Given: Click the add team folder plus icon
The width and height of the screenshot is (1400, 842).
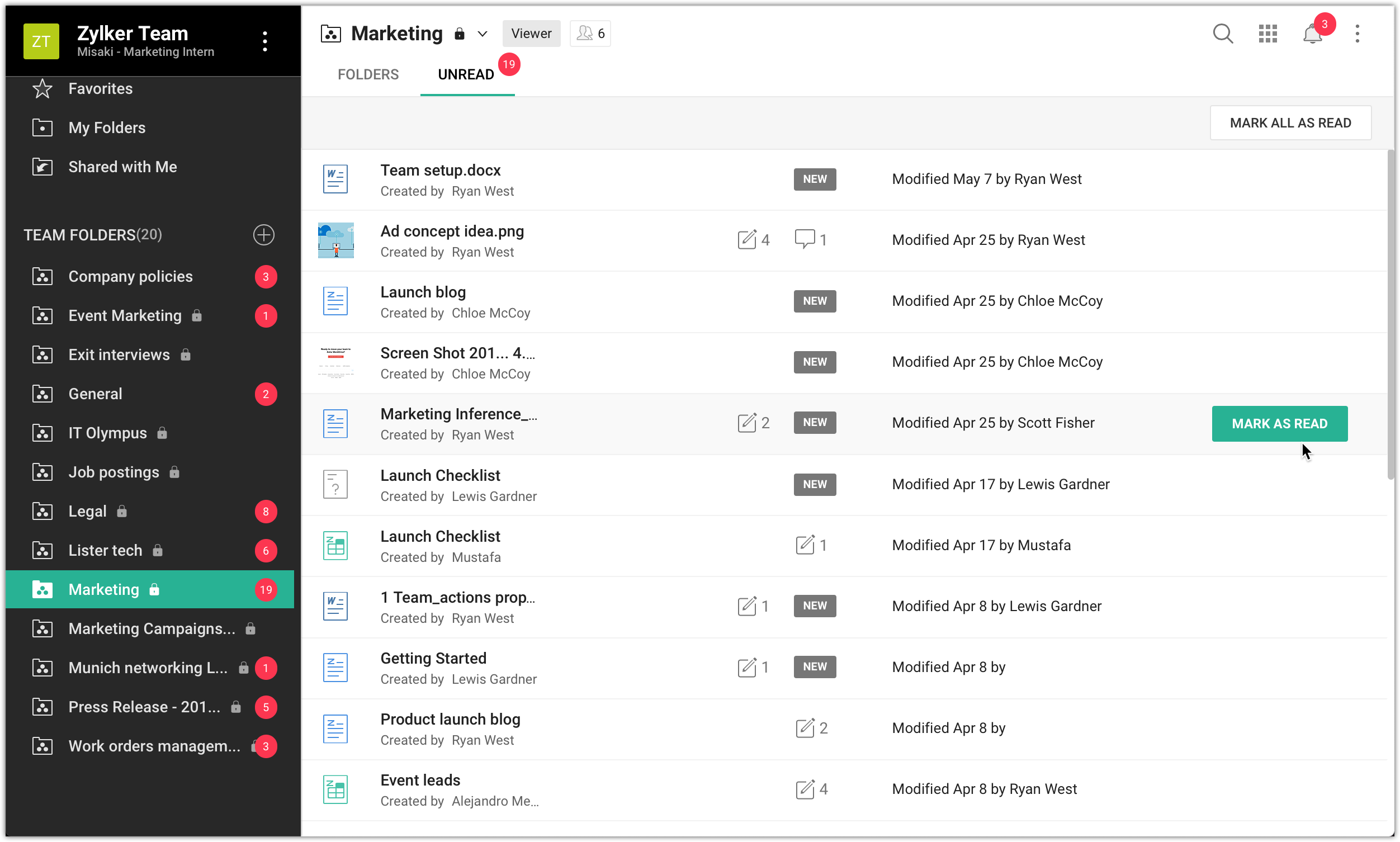Looking at the screenshot, I should coord(263,235).
